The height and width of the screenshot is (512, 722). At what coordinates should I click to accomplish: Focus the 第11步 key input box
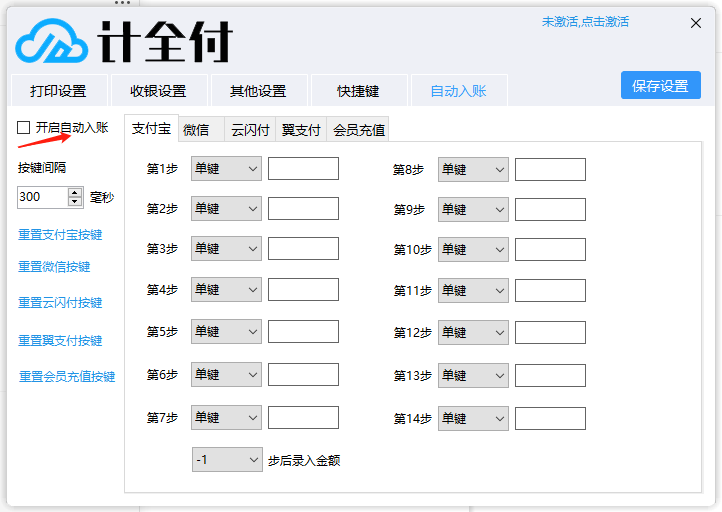(x=550, y=291)
